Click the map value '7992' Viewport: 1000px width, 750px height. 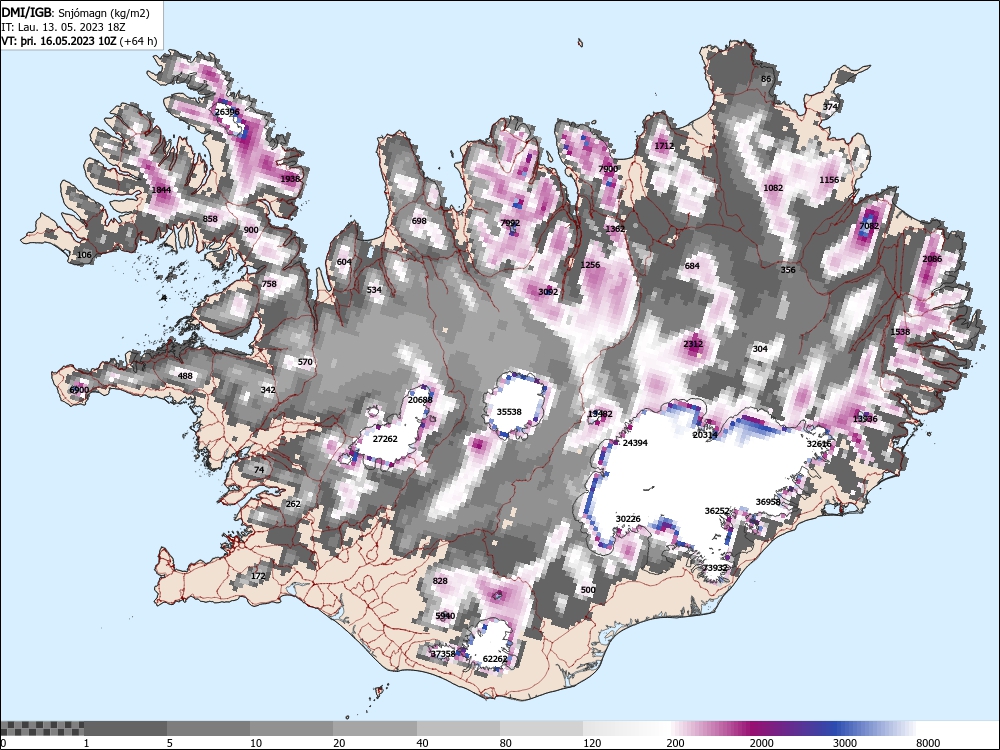point(510,223)
